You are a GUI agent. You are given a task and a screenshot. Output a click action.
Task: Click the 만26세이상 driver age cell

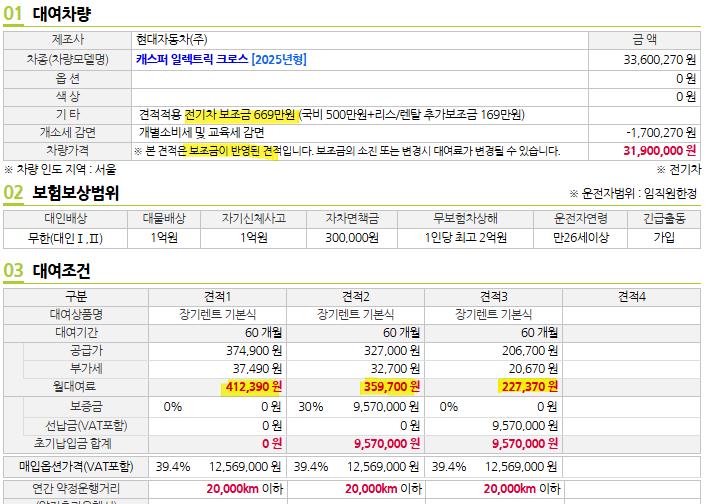click(x=581, y=238)
